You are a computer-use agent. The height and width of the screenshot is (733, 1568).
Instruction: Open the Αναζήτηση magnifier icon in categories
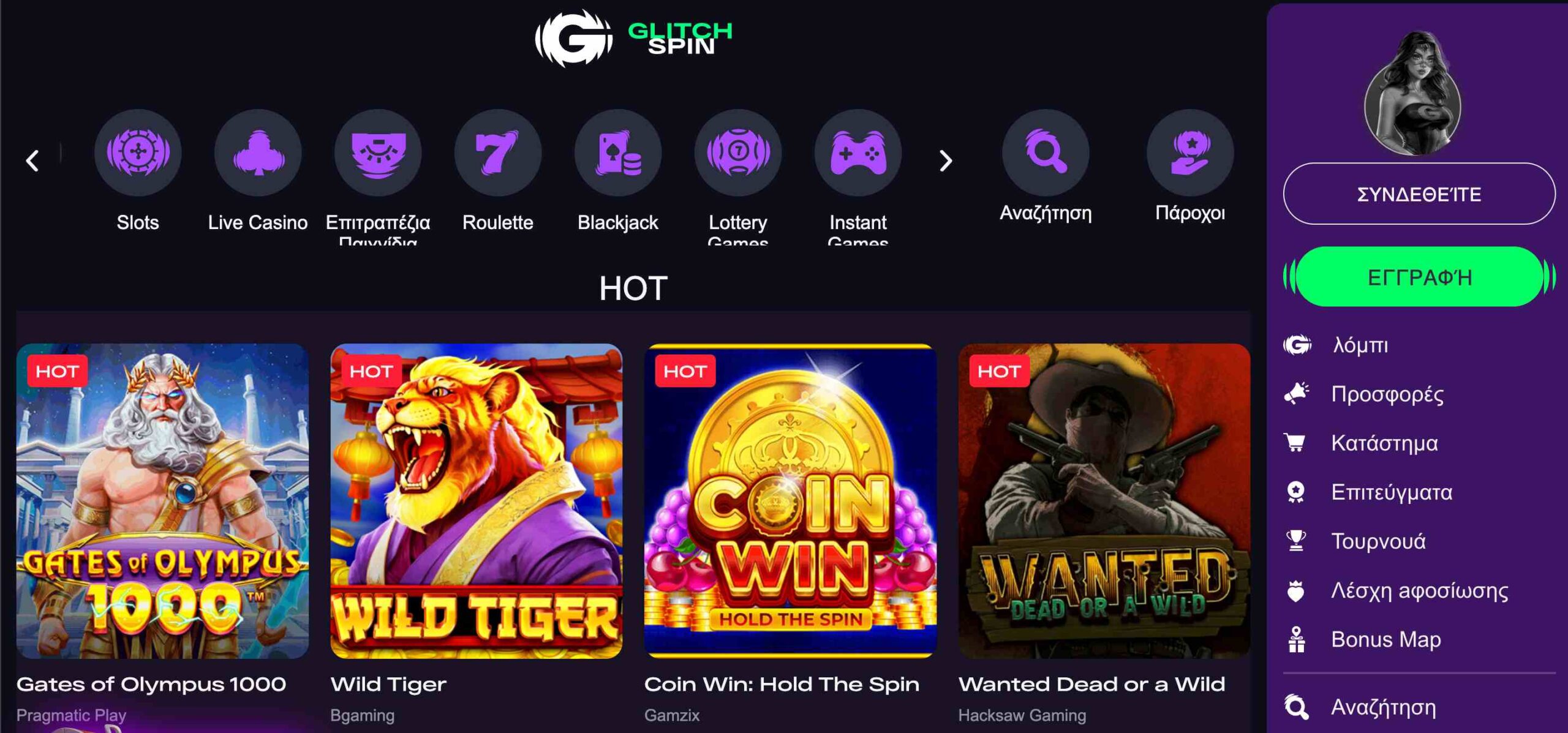(x=1046, y=152)
